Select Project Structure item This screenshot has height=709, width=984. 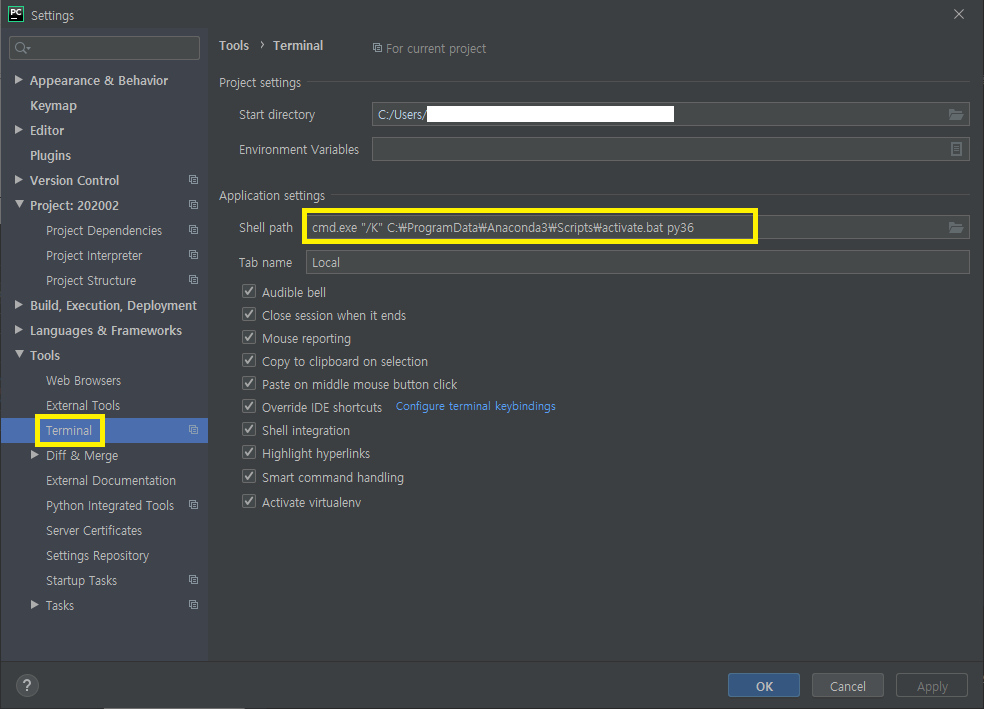point(90,280)
